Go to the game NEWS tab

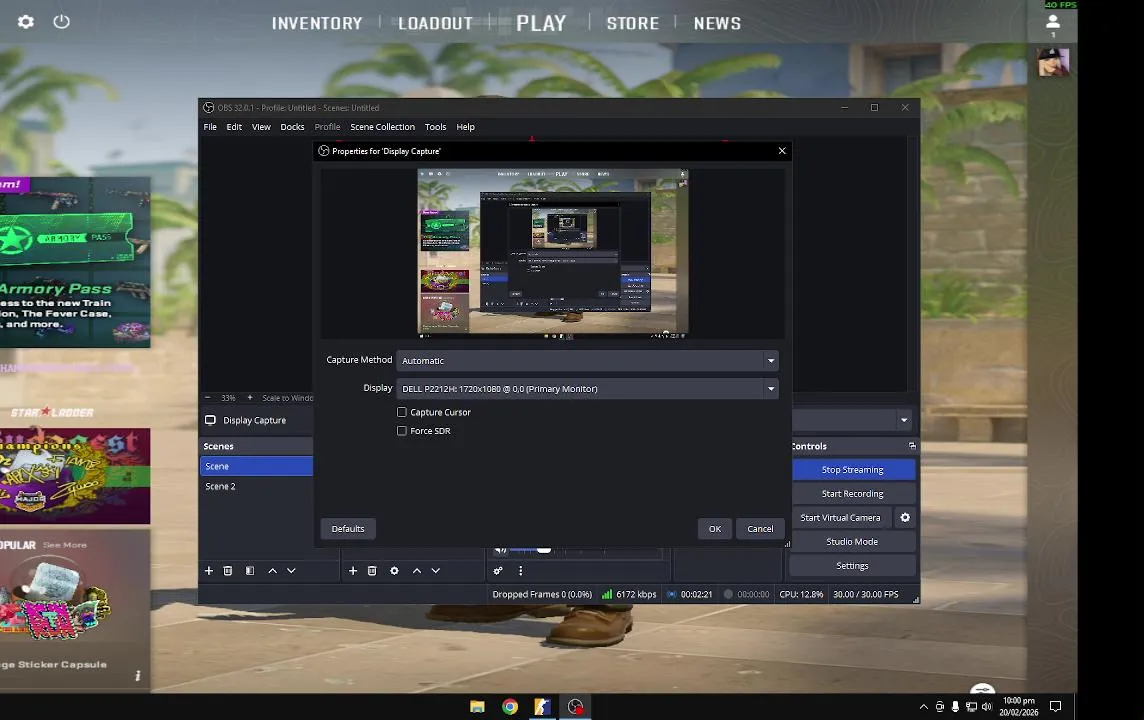(x=717, y=23)
